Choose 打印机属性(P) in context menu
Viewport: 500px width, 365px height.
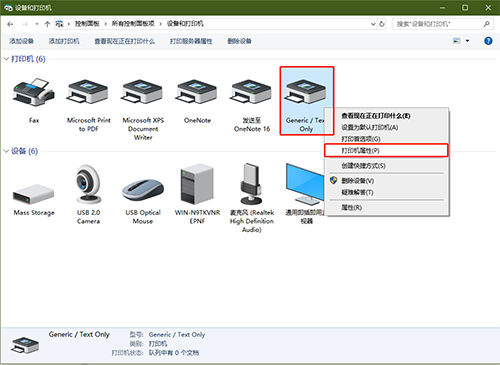386,150
